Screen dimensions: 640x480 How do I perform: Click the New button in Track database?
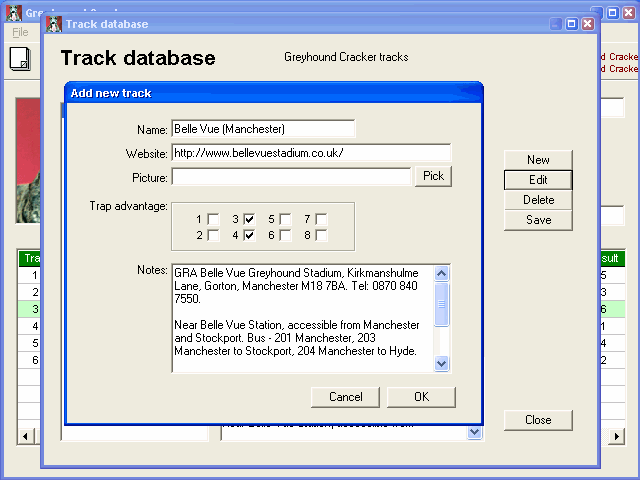click(538, 160)
